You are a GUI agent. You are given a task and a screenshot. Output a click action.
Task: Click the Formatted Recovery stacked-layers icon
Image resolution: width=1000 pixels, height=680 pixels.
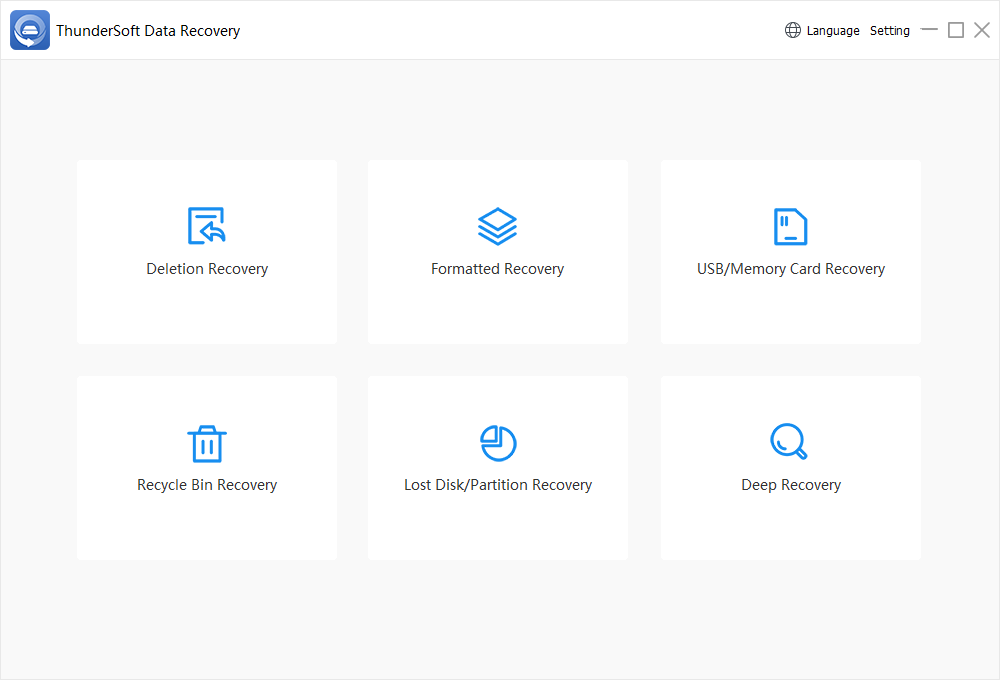[x=497, y=224]
